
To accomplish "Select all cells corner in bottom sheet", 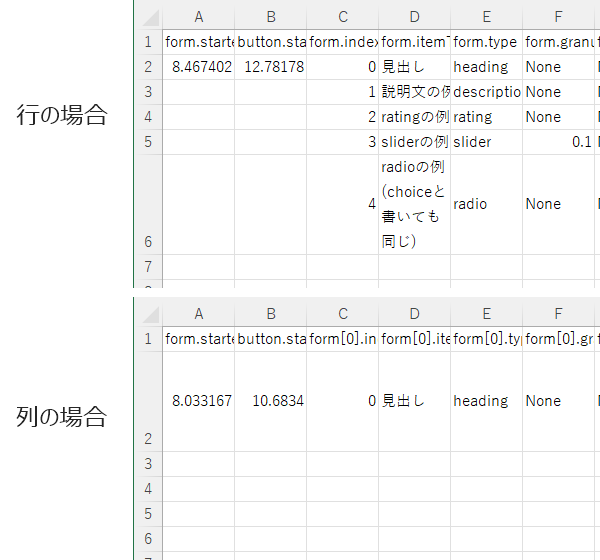I will coord(150,314).
